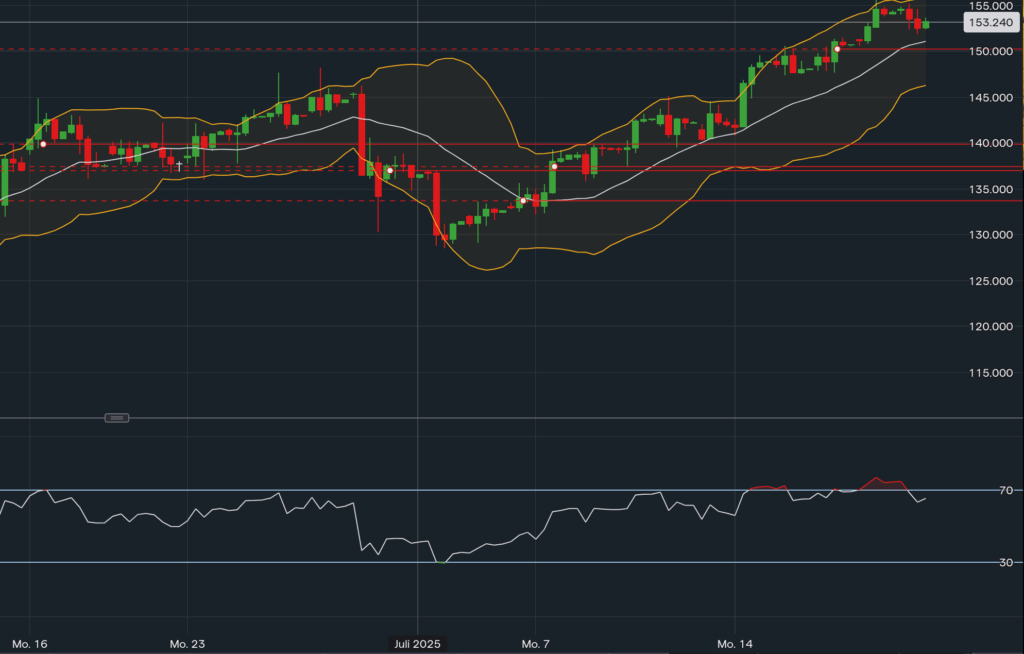
Task: Click the white dot marker just before Juli 2025
Action: (x=389, y=171)
